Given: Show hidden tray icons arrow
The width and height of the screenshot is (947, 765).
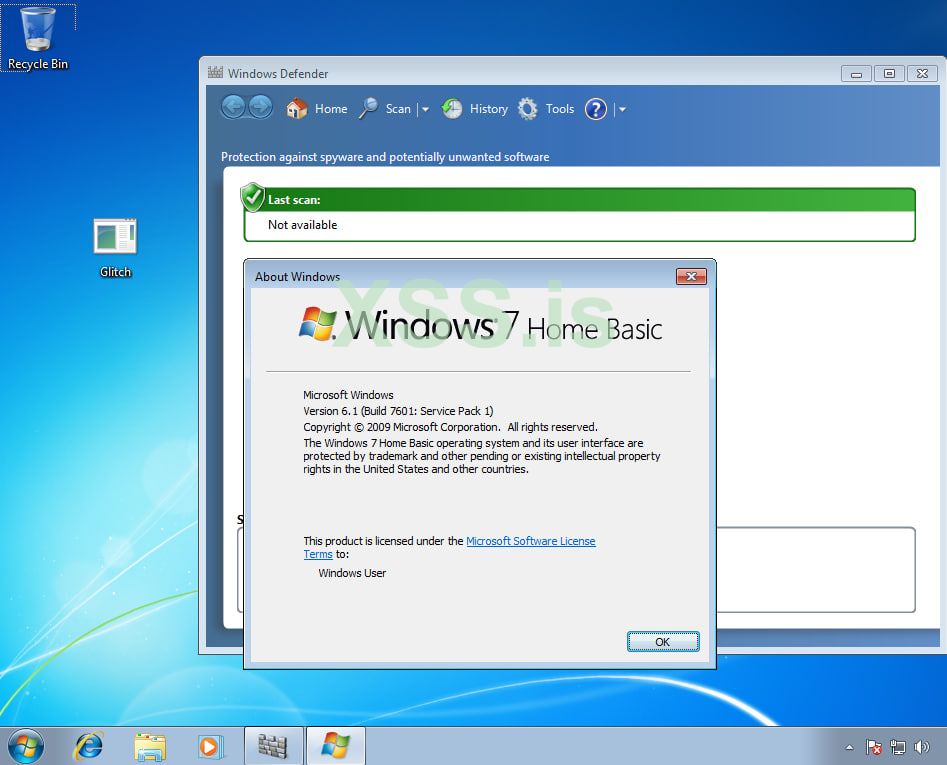Looking at the screenshot, I should pyautogui.click(x=849, y=747).
